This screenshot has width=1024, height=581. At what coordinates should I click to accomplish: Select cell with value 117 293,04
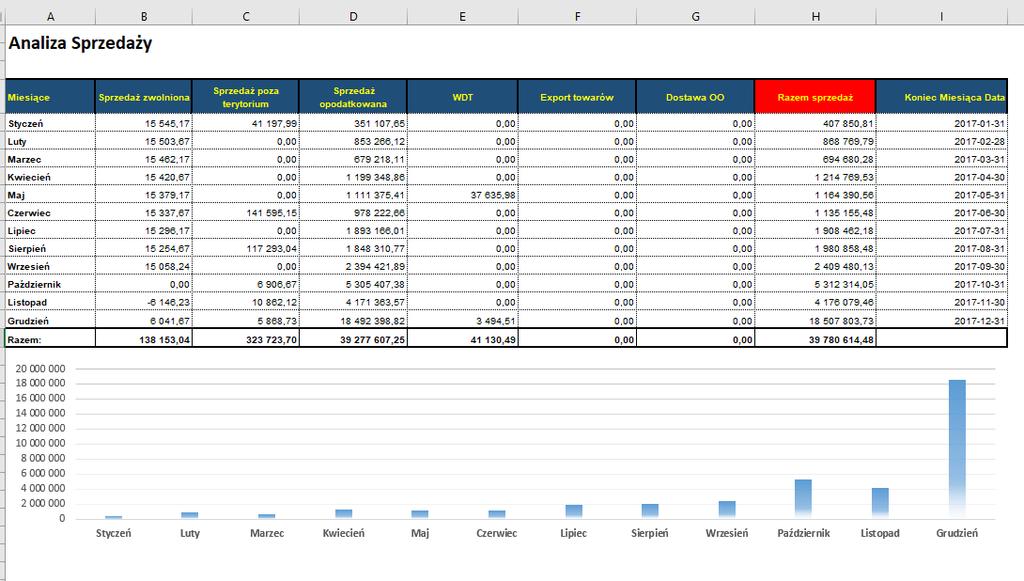246,248
